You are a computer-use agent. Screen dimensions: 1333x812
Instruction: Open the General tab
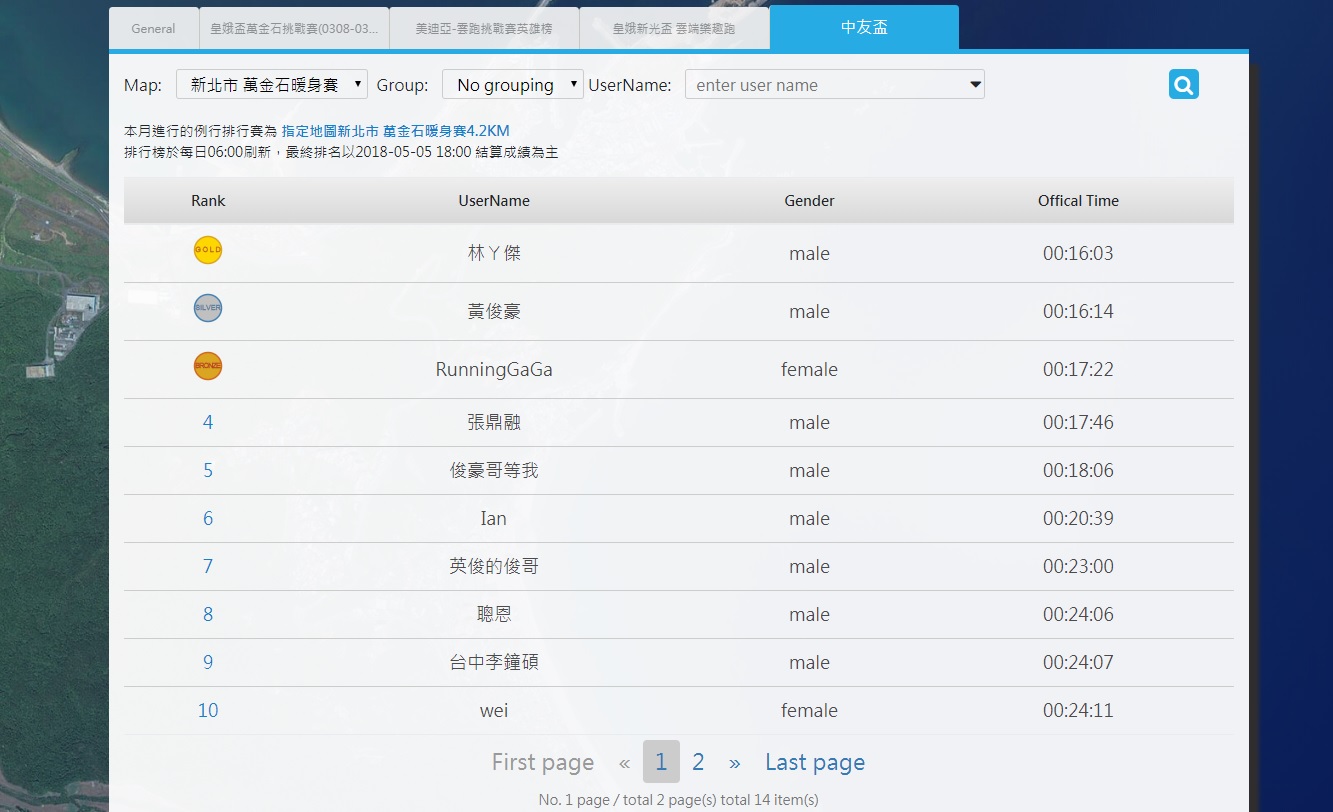[x=154, y=29]
